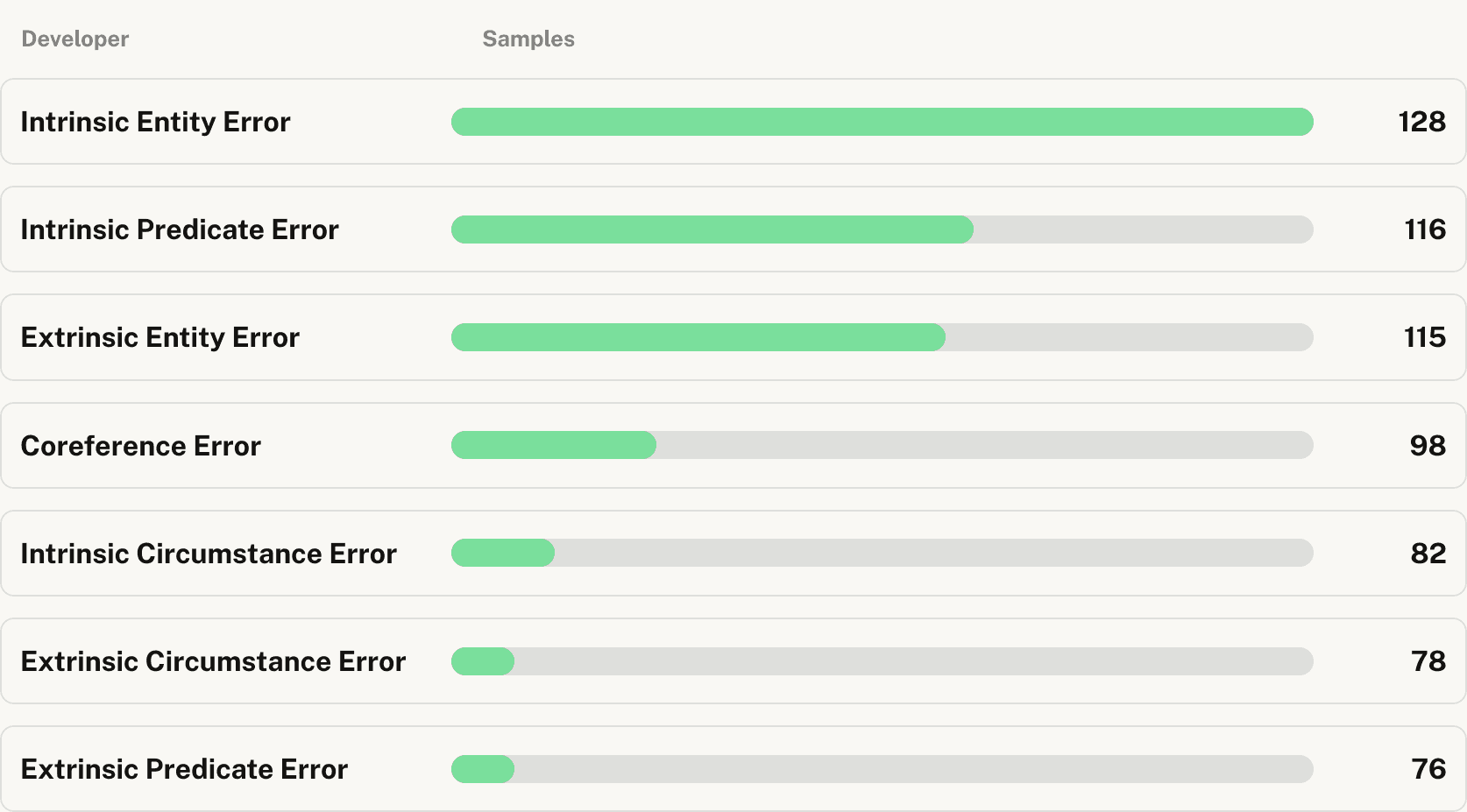The width and height of the screenshot is (1467, 812).
Task: Click the Intrinsic Circumstance Error progress bar
Action: [882, 553]
